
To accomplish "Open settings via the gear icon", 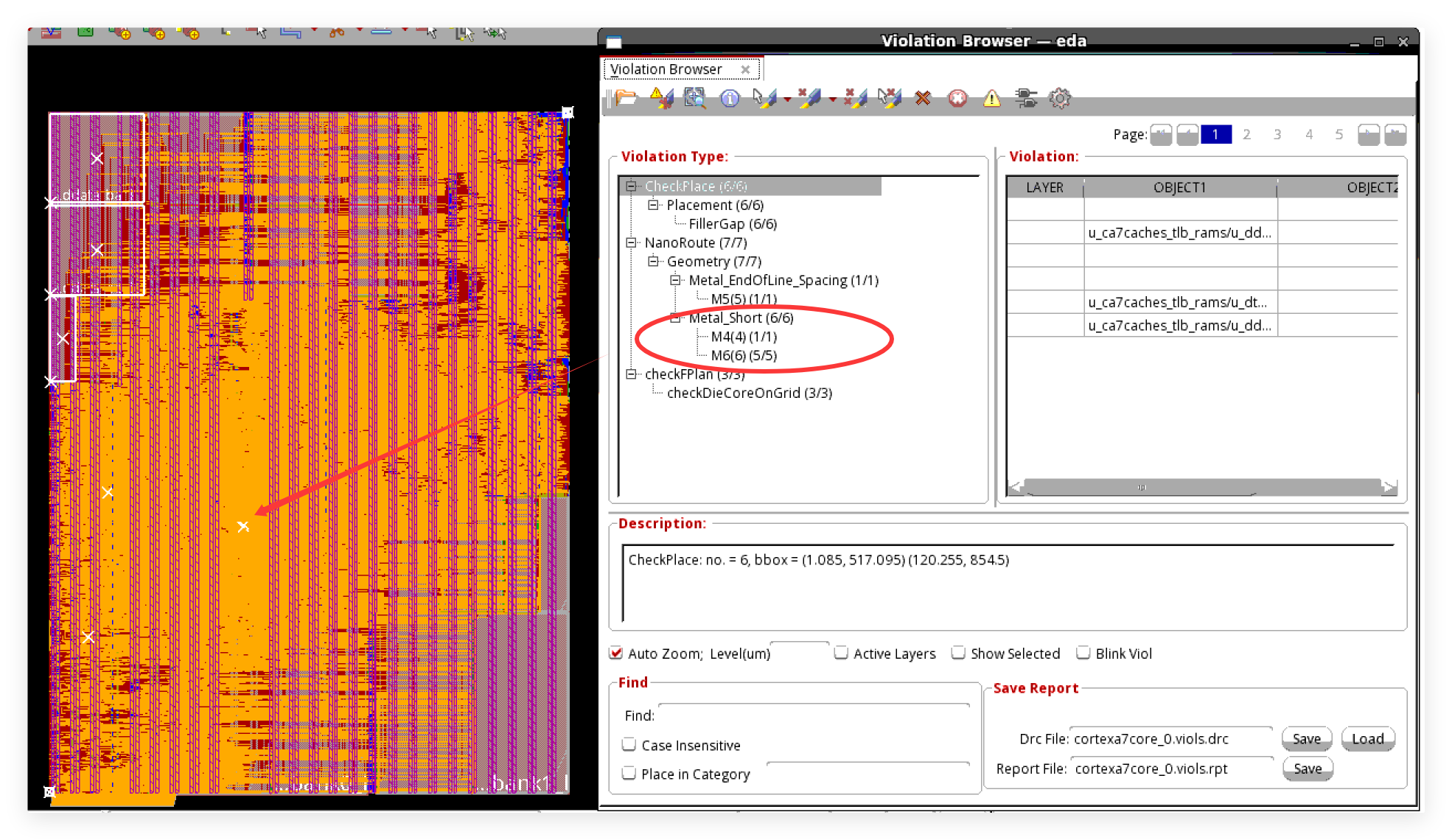I will [x=1060, y=98].
